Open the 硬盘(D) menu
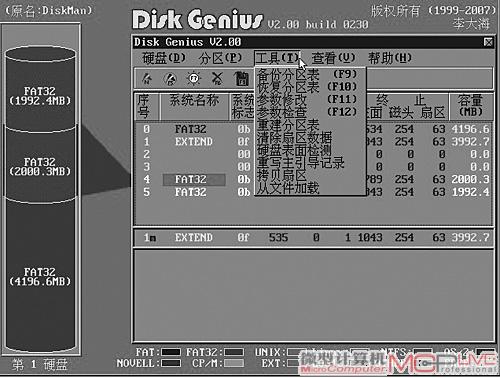Image resolution: width=500 pixels, height=378 pixels. [x=163, y=58]
